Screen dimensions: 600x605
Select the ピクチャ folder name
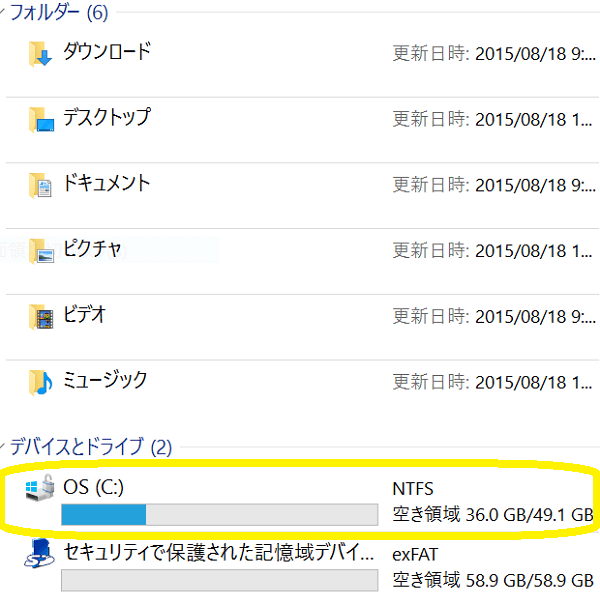[92, 248]
